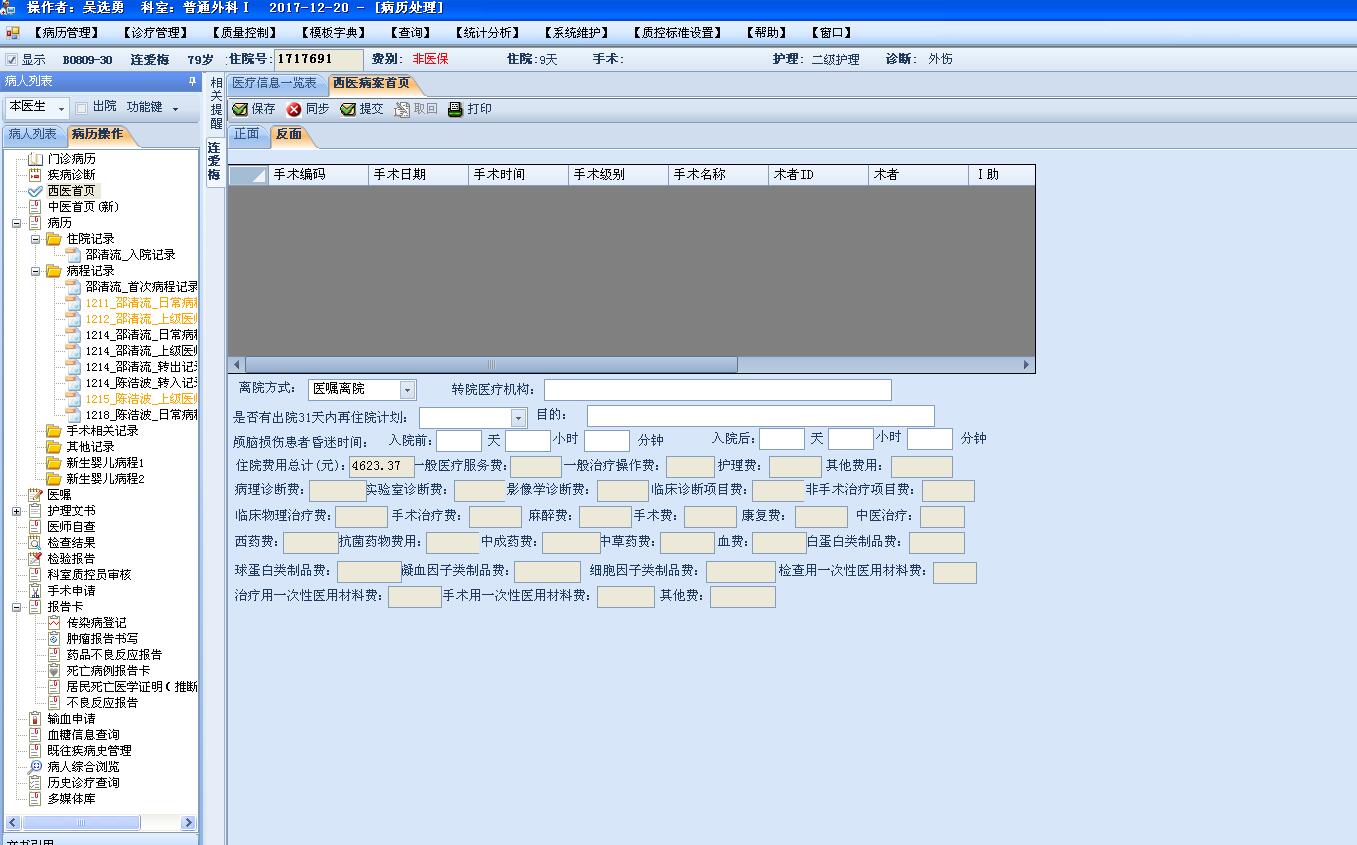
Task: Open the 功能键 dropdown arrow
Action: 175,108
